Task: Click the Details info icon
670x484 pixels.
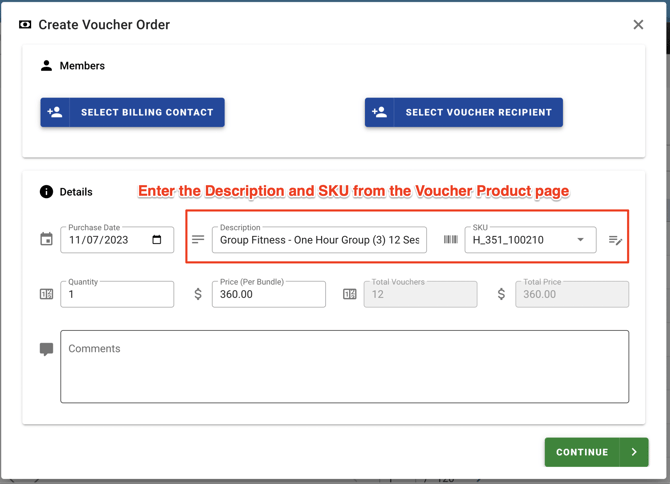Action: pos(46,192)
